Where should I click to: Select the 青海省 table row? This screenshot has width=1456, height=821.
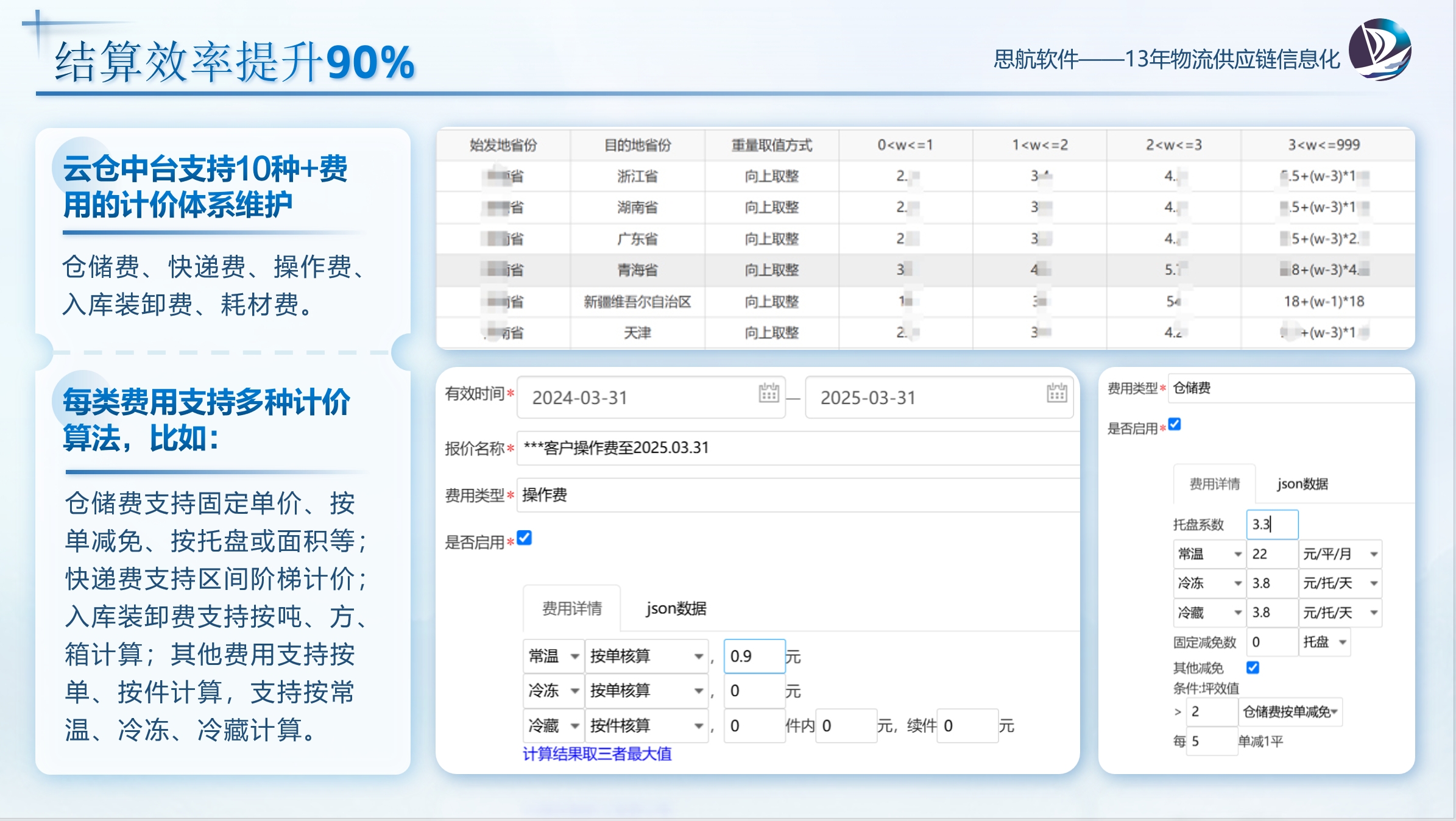[x=637, y=270]
